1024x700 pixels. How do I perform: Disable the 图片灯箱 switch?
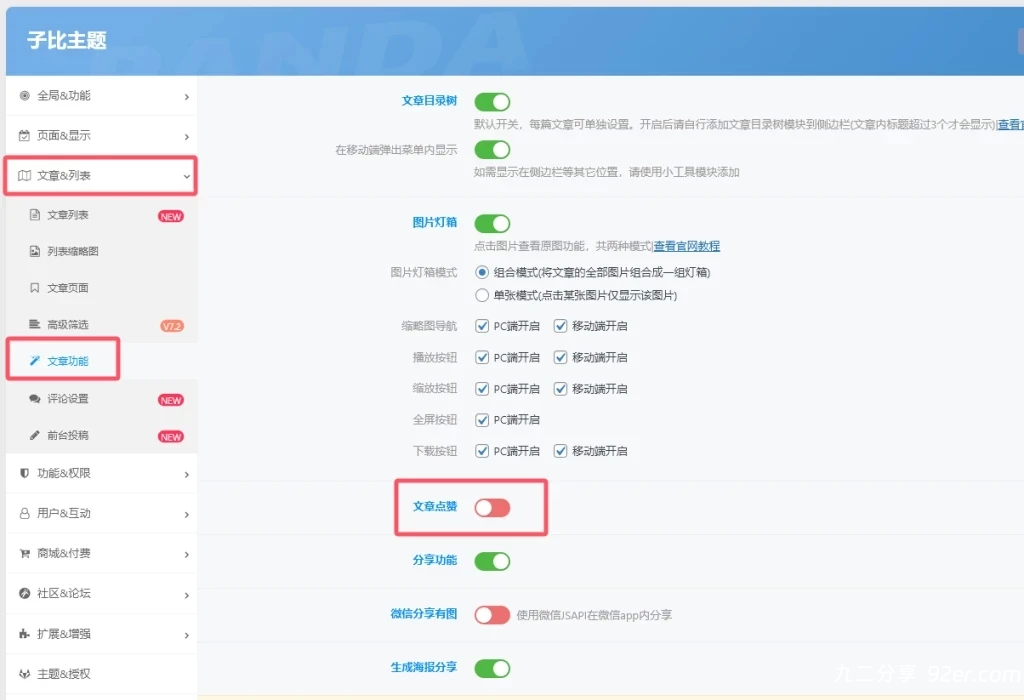492,224
